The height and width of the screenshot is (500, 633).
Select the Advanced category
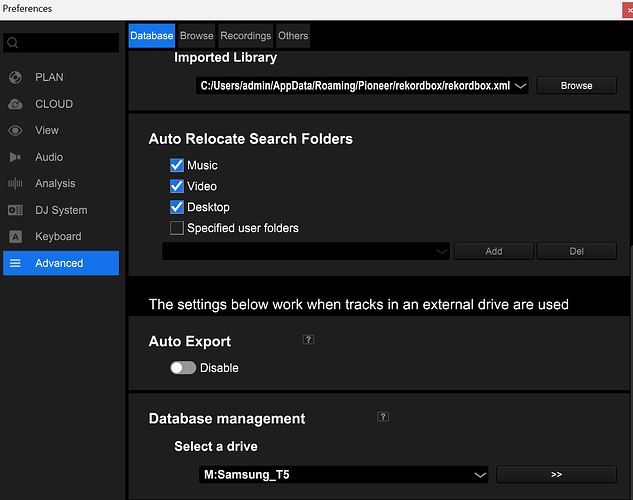point(61,263)
